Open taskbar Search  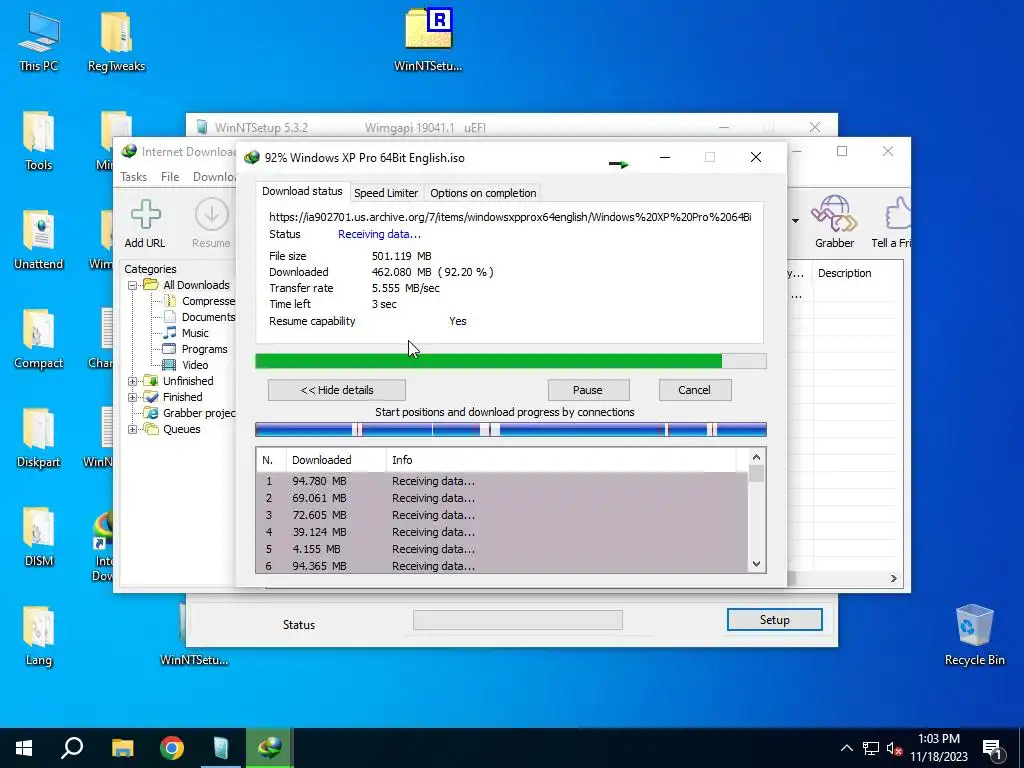coord(72,748)
